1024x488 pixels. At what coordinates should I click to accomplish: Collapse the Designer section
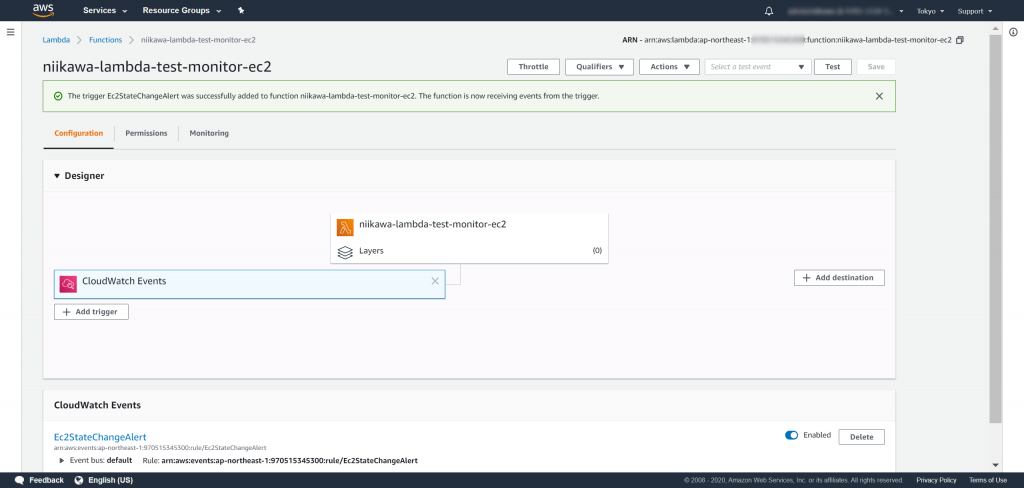click(57, 176)
